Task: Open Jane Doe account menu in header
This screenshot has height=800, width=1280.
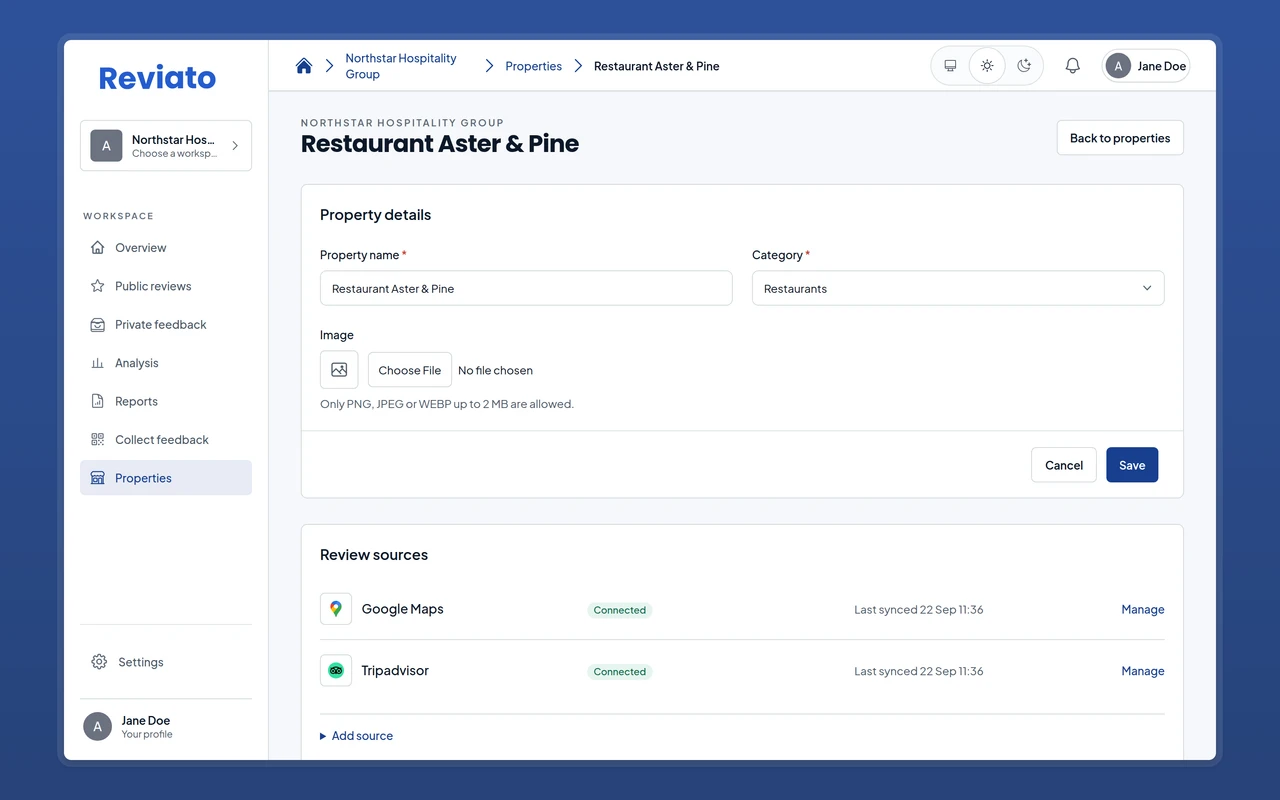Action: click(1146, 66)
